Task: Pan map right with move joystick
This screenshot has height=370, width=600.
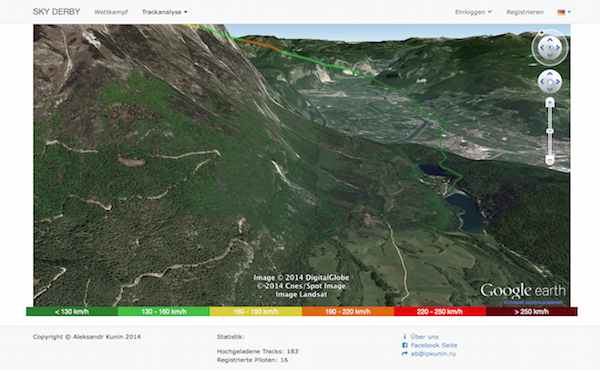Action: [x=558, y=81]
